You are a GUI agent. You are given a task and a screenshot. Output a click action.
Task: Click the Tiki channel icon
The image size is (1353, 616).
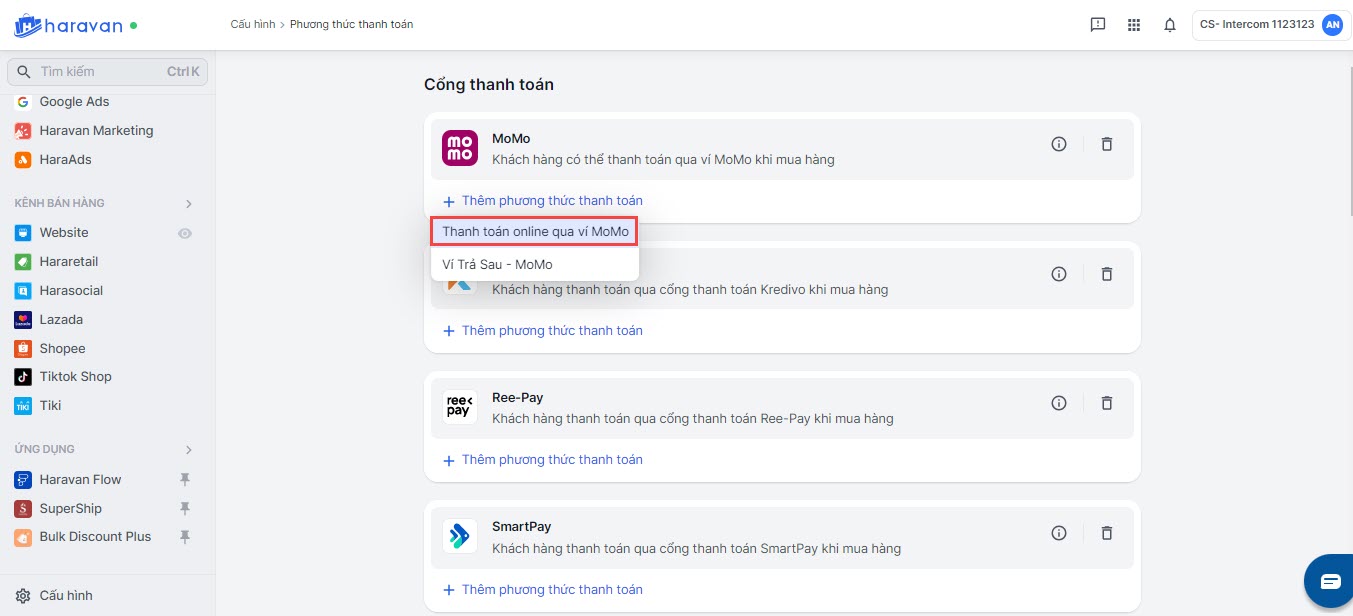23,406
